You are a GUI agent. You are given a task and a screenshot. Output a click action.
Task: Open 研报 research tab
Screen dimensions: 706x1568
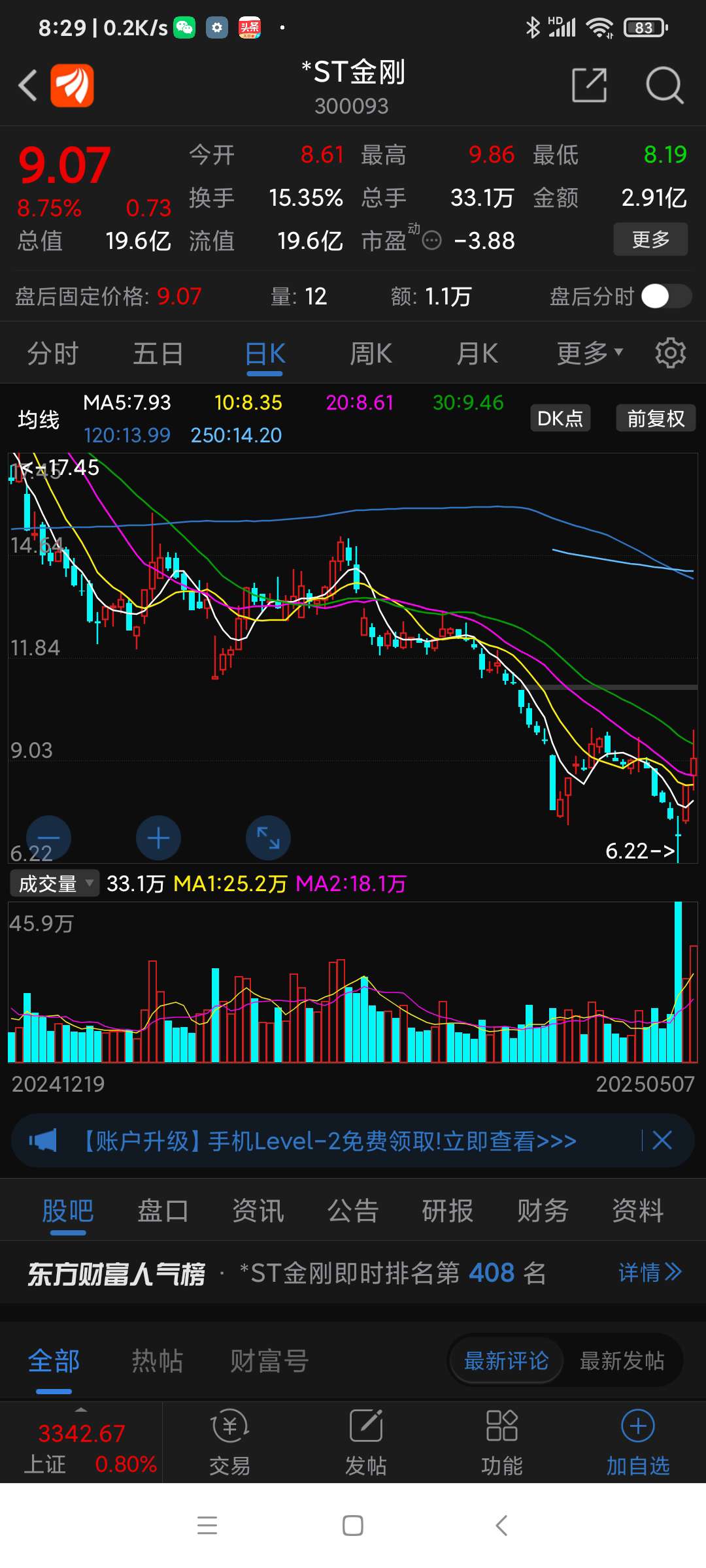point(448,1211)
